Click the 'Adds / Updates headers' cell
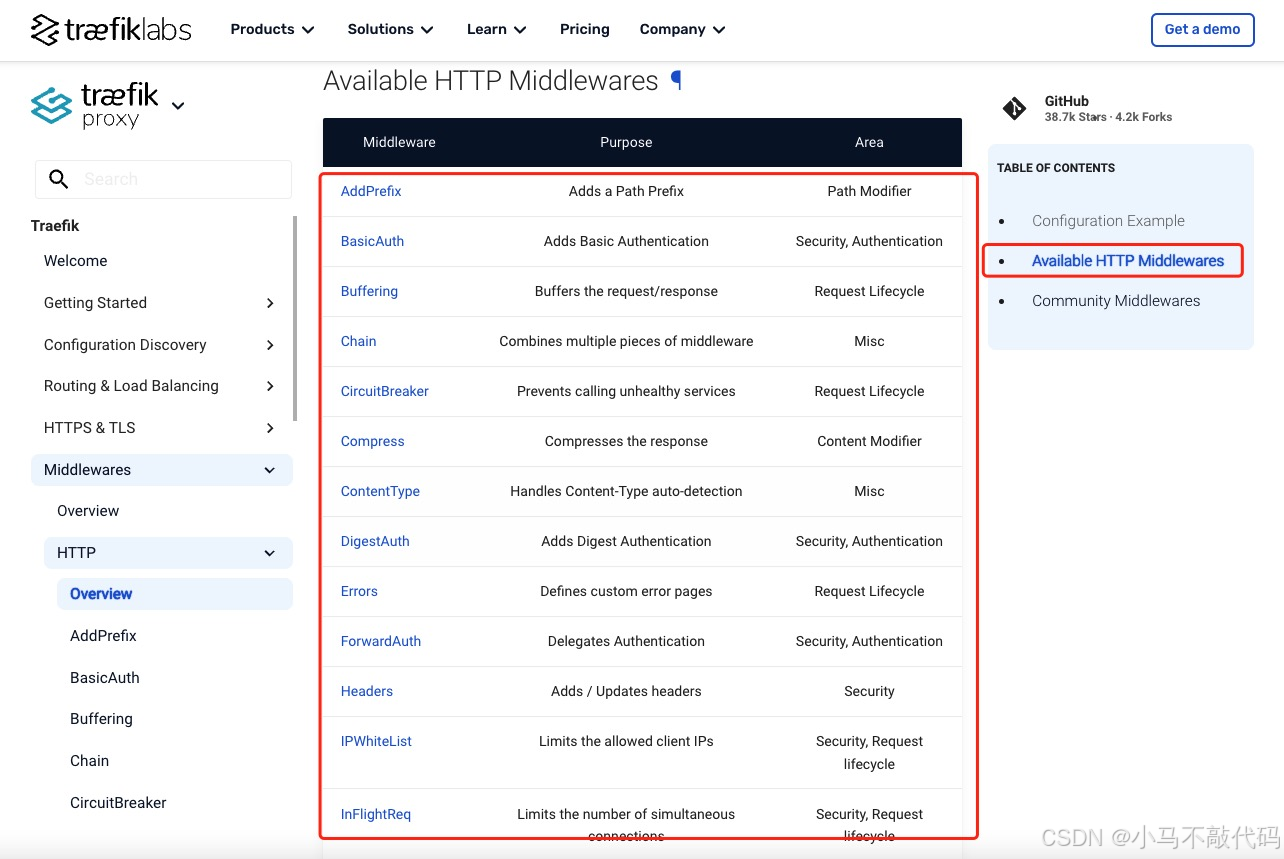 (626, 691)
